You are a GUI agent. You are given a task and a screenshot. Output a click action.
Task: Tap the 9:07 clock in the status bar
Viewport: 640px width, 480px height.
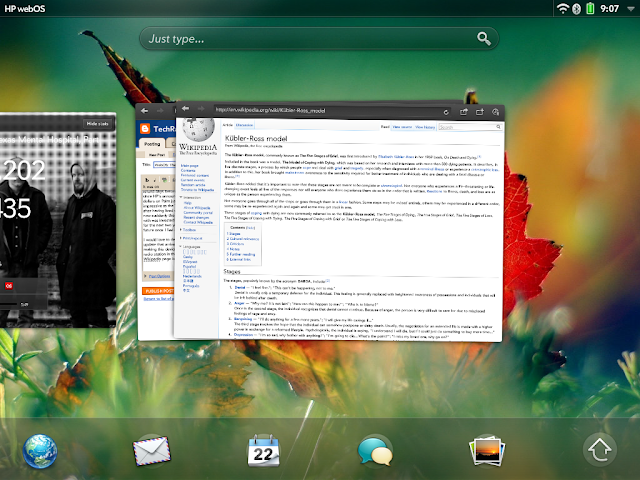(x=609, y=9)
